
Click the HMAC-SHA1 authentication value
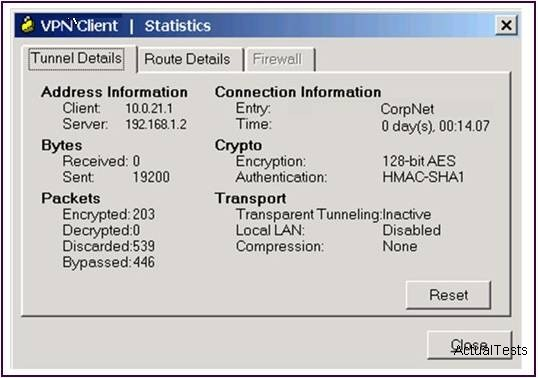[x=423, y=177]
